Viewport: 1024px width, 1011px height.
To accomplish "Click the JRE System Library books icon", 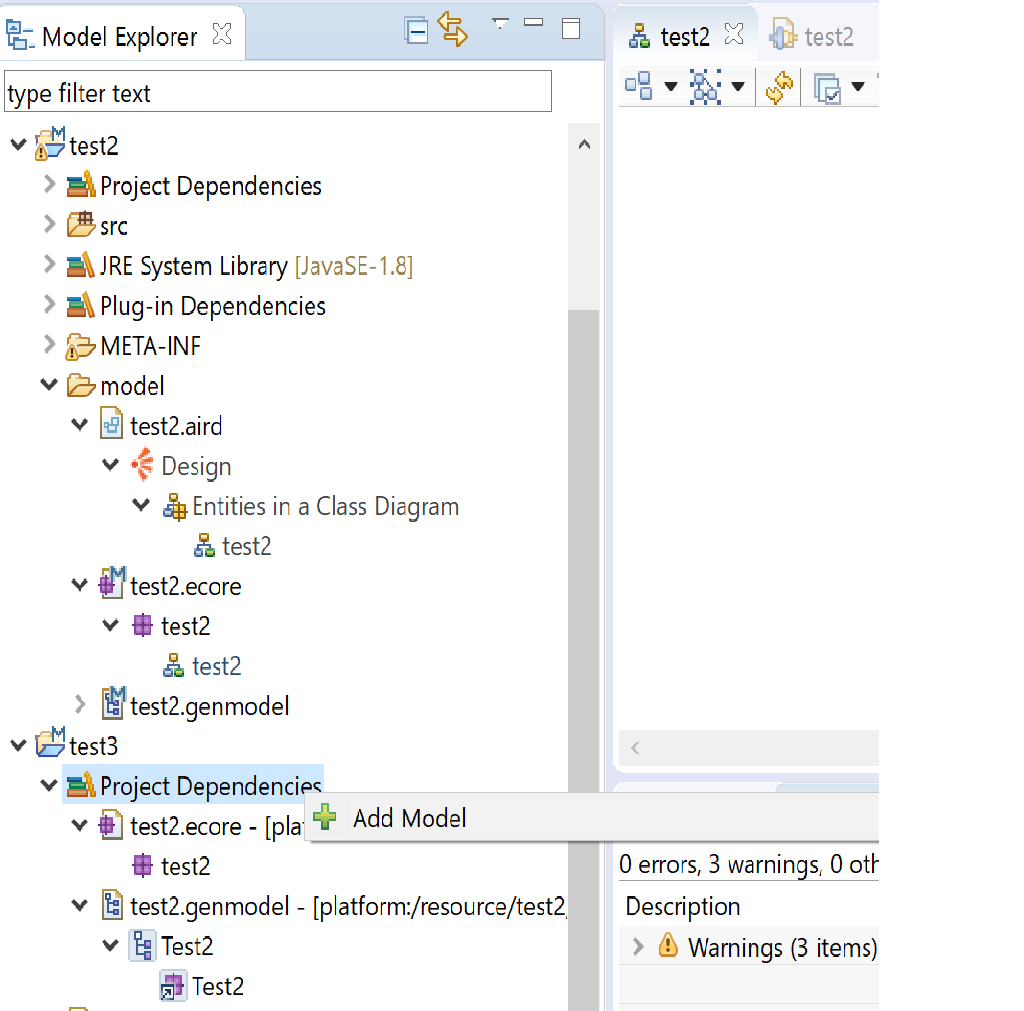I will 81,265.
